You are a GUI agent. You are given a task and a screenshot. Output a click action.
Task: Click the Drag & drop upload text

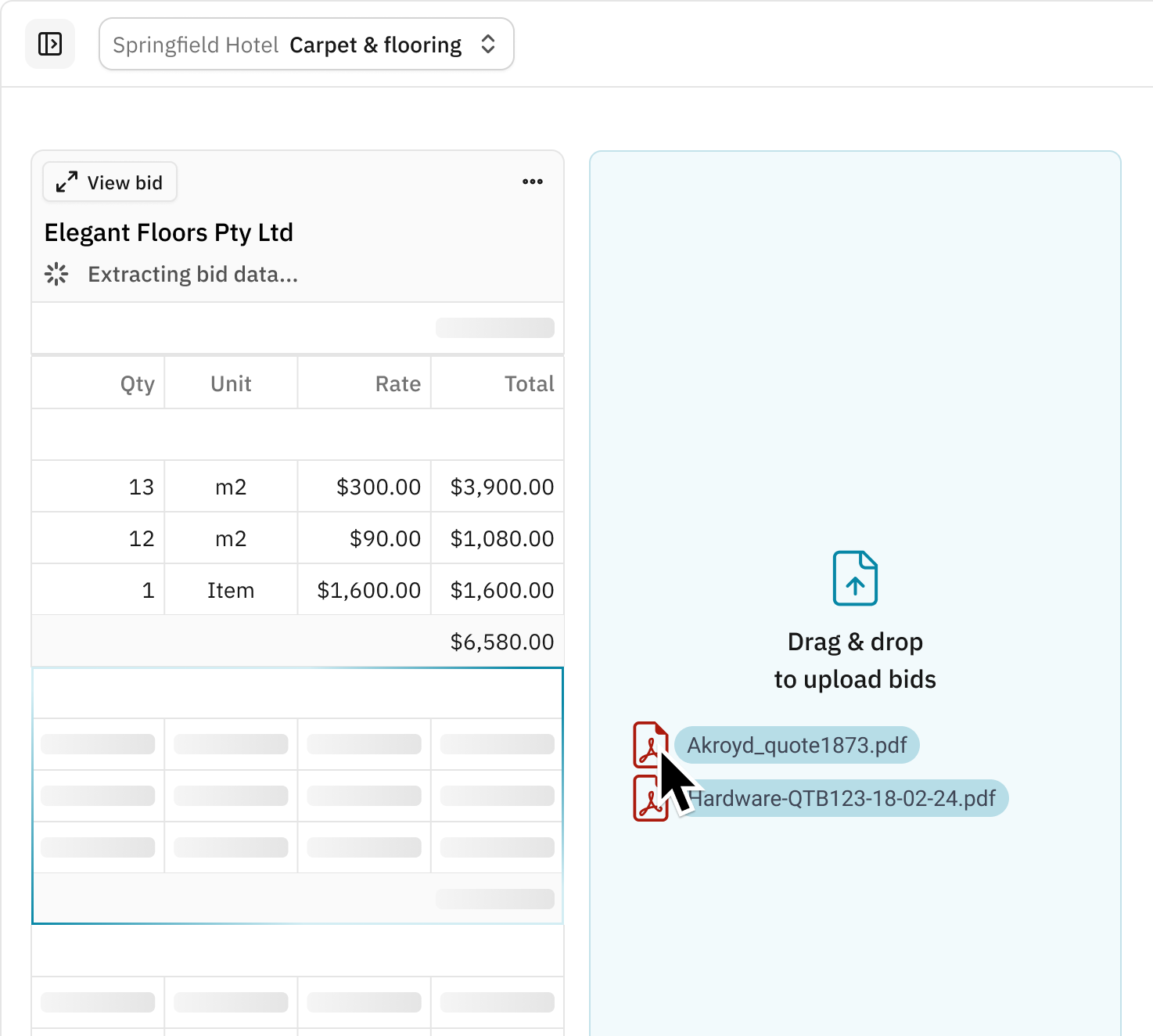pos(855,660)
